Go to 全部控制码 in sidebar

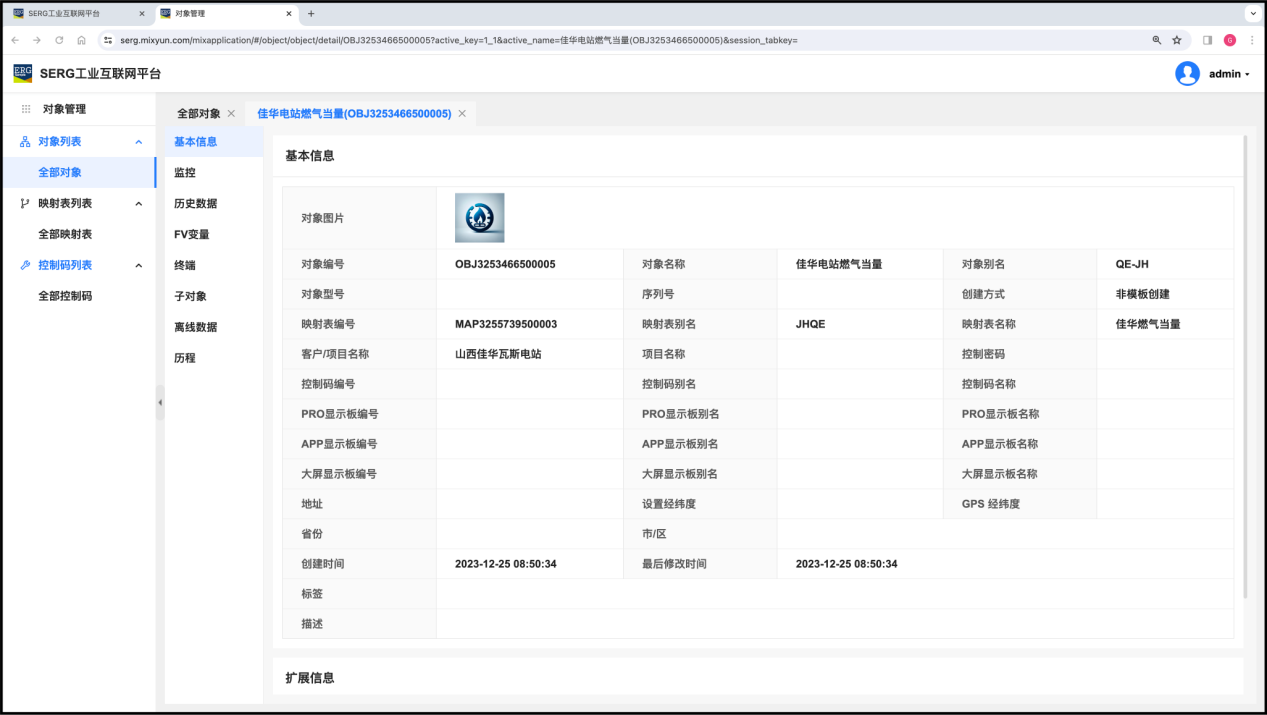click(65, 296)
